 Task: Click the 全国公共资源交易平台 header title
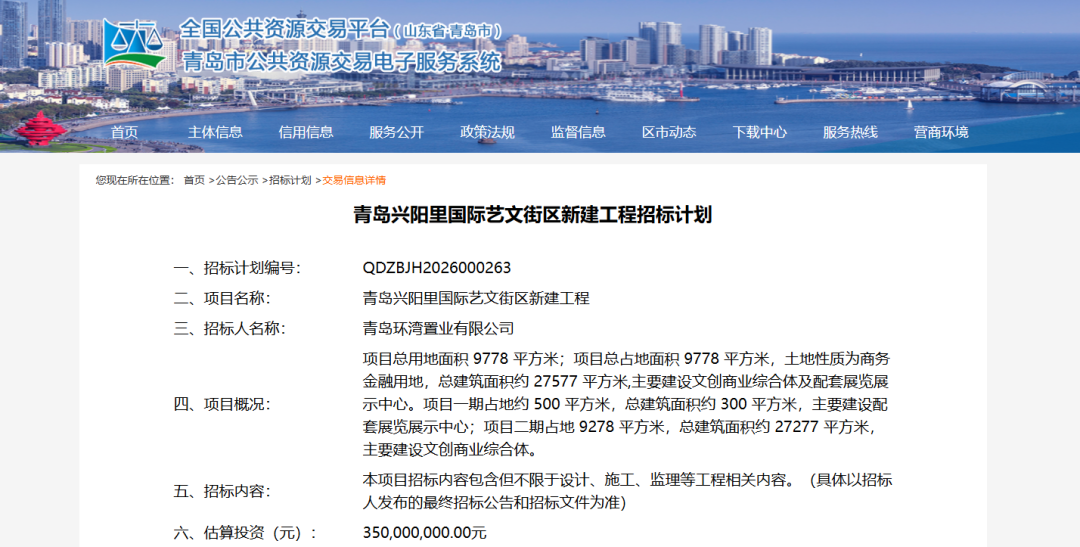284,30
